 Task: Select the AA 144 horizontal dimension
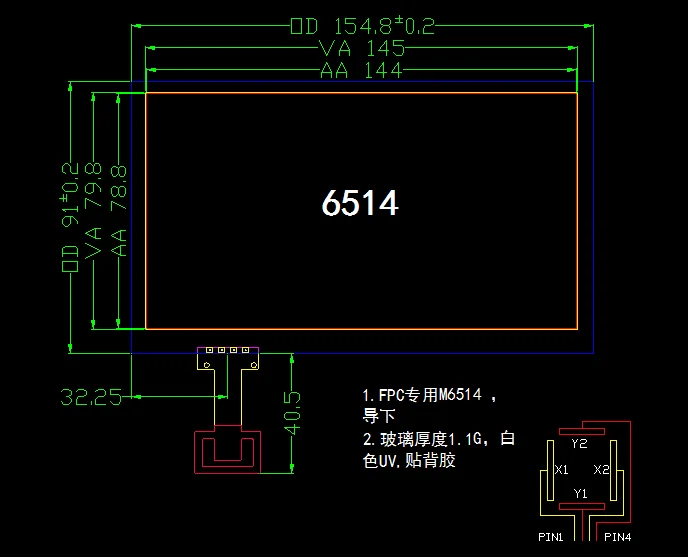coord(361,70)
